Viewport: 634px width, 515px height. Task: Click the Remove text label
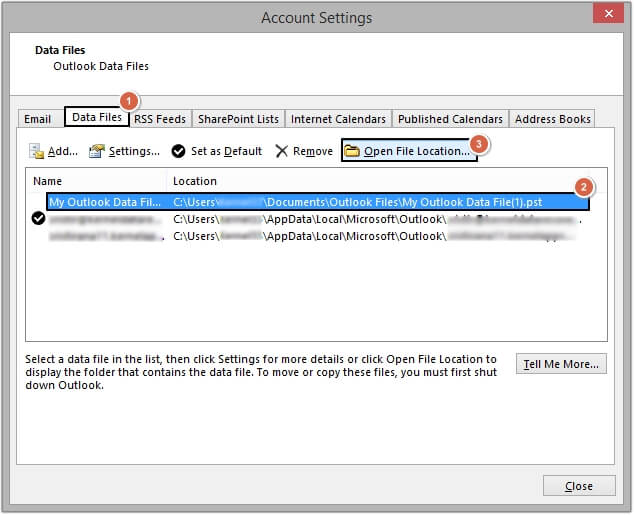313,151
